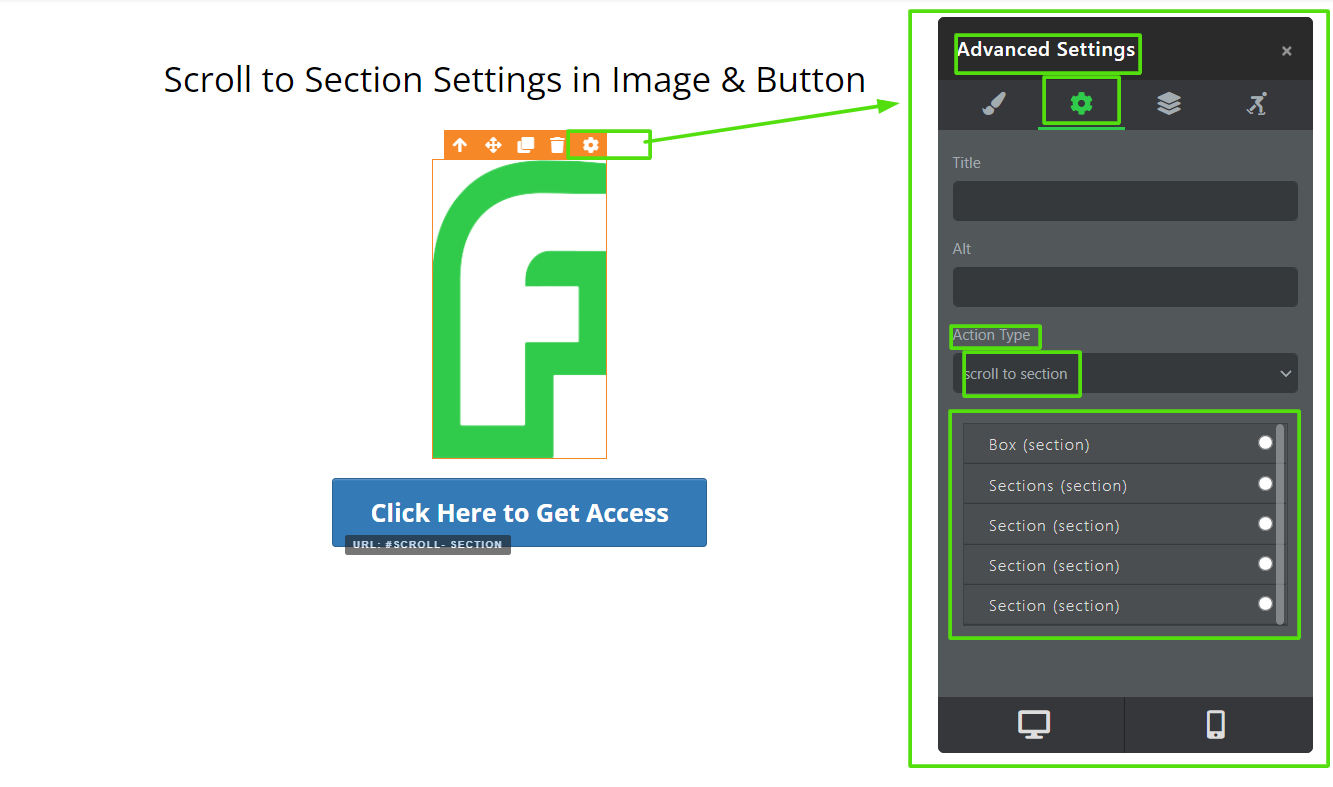
Task: Switch to mobile view icon
Action: tap(1216, 724)
